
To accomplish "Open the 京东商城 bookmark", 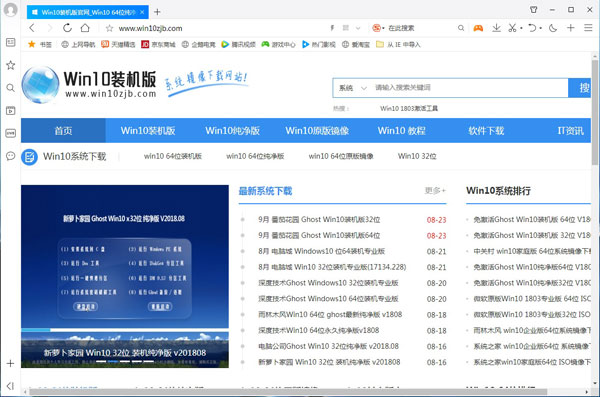I will (158, 44).
